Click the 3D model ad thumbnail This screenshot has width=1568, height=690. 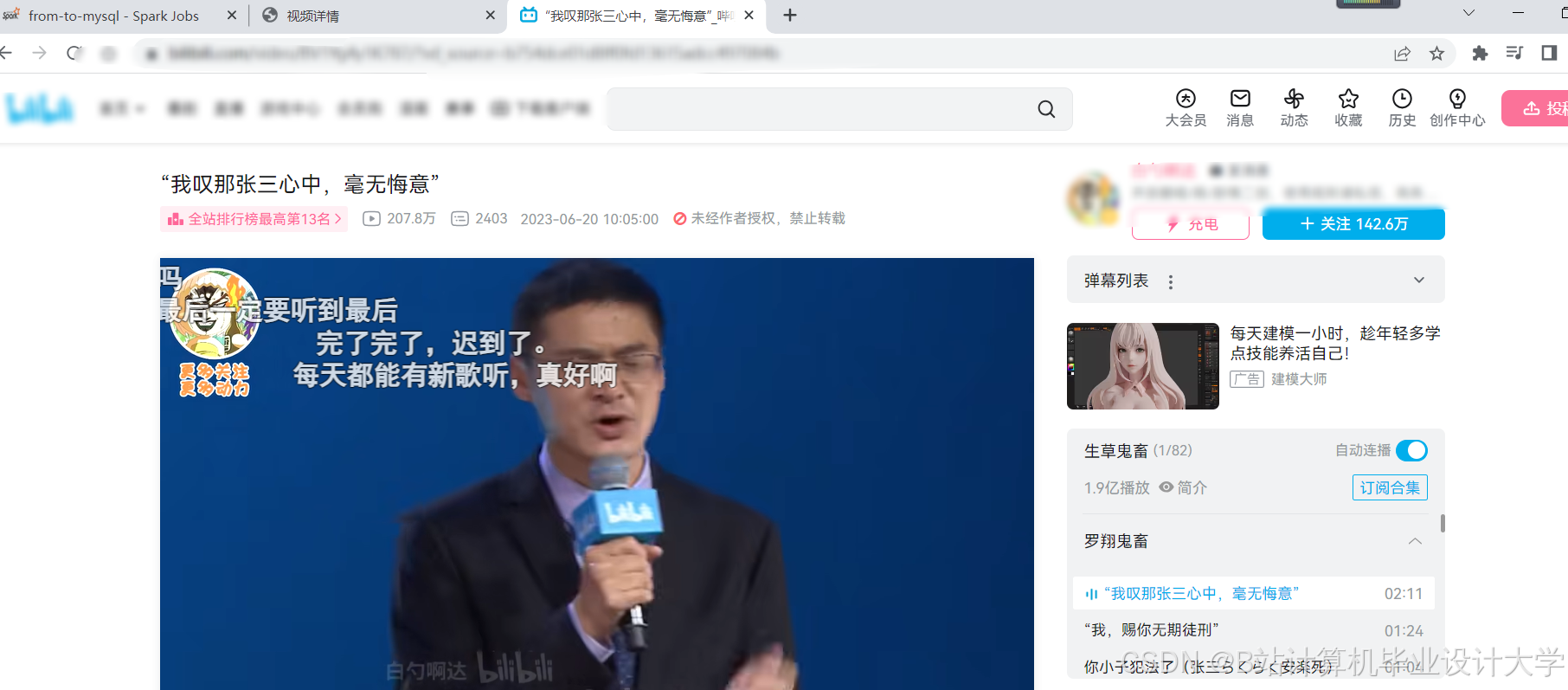[1142, 366]
